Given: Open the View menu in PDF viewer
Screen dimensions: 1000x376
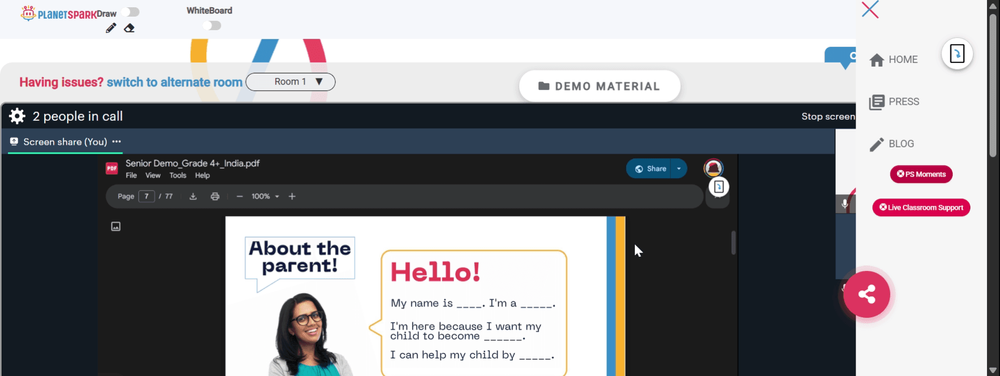Looking at the screenshot, I should click(153, 175).
